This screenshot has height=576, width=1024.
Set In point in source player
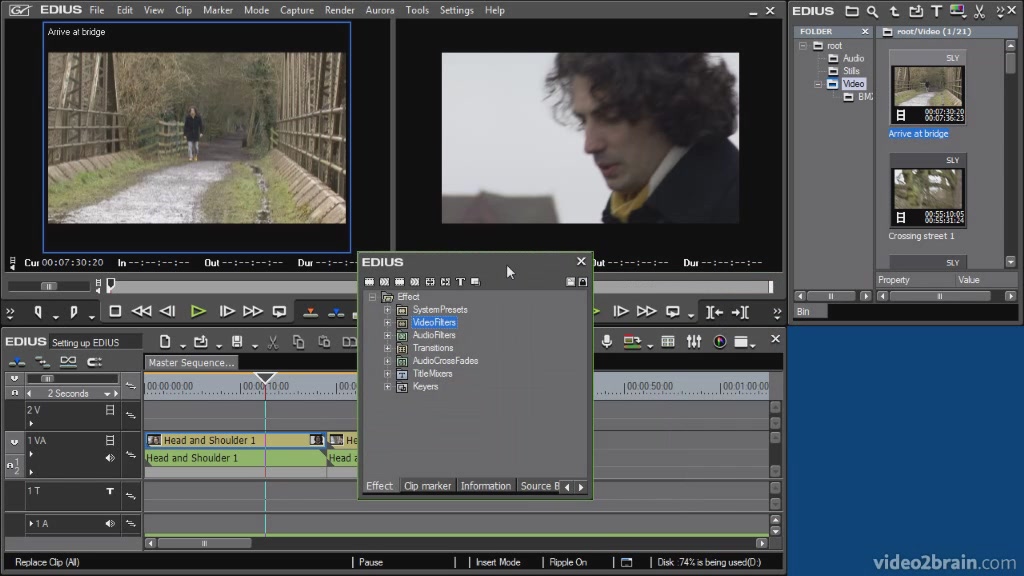pyautogui.click(x=39, y=312)
